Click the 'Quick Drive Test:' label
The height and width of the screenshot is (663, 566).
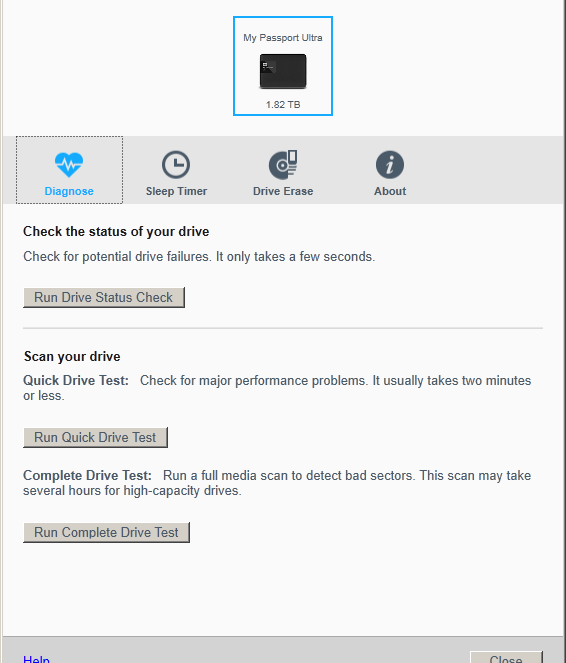[x=76, y=380]
